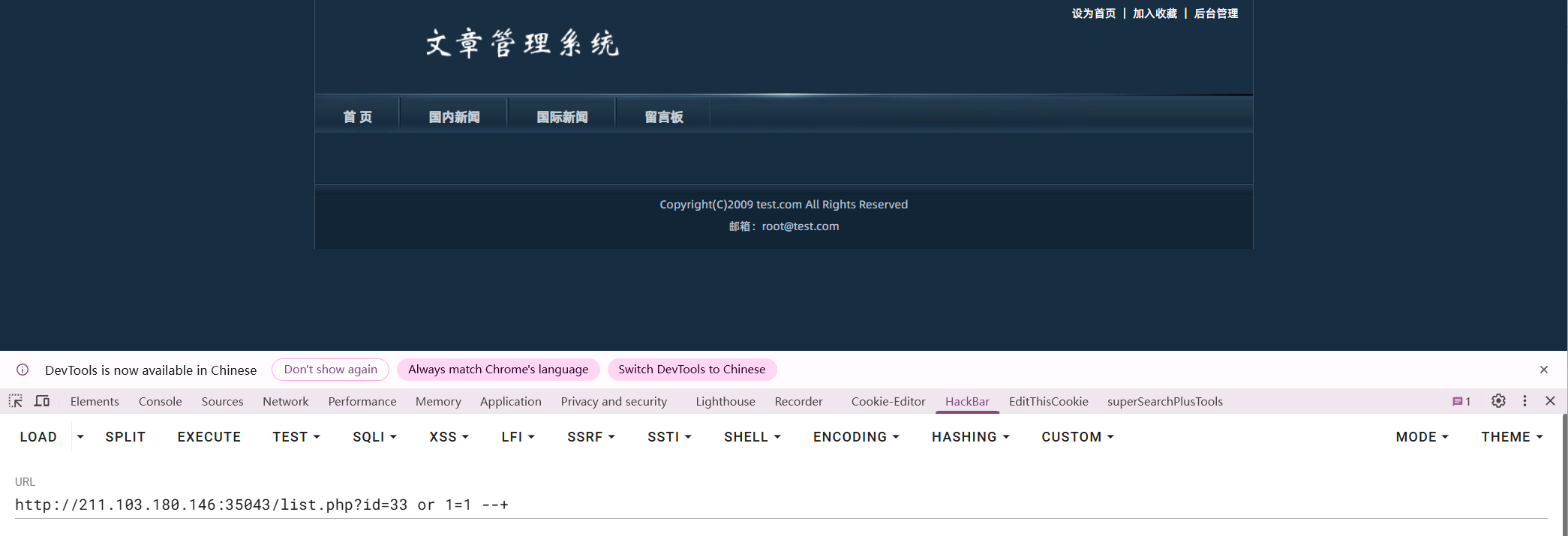Click Switch DevTools to Chinese
The height and width of the screenshot is (536, 1568).
coord(692,370)
